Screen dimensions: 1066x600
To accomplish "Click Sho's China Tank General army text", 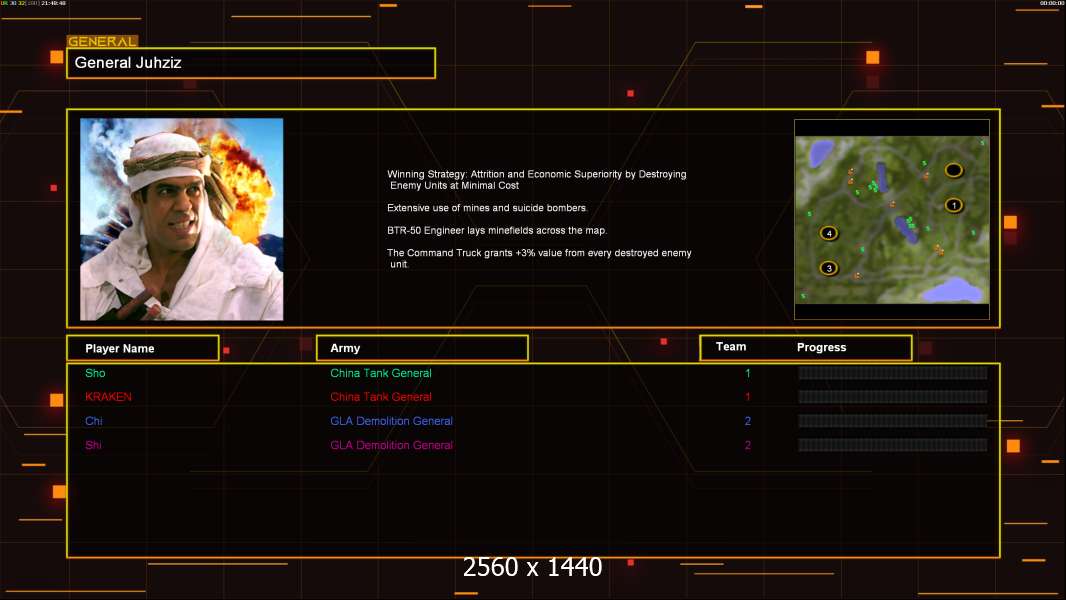I will pyautogui.click(x=381, y=373).
